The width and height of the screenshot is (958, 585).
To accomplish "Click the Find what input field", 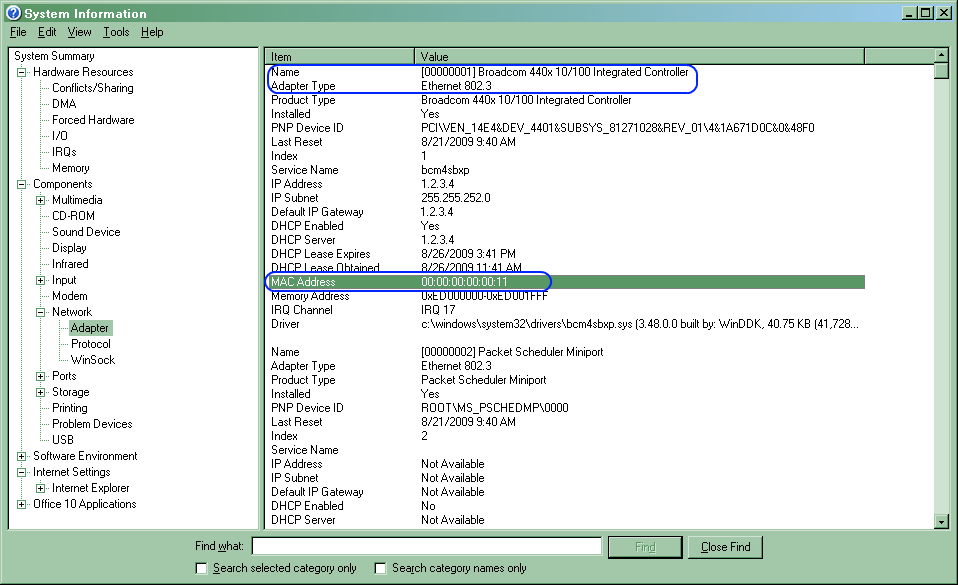I will tap(426, 546).
